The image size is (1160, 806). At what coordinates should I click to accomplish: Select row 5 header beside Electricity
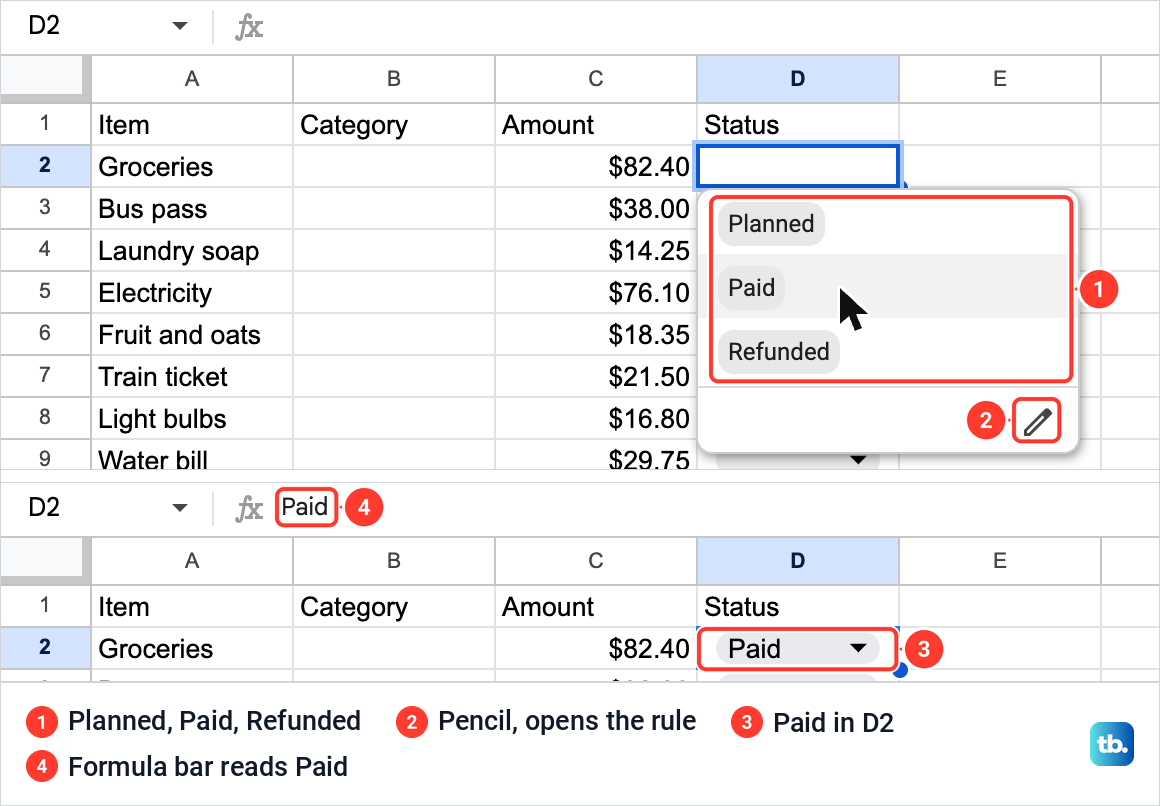point(44,292)
